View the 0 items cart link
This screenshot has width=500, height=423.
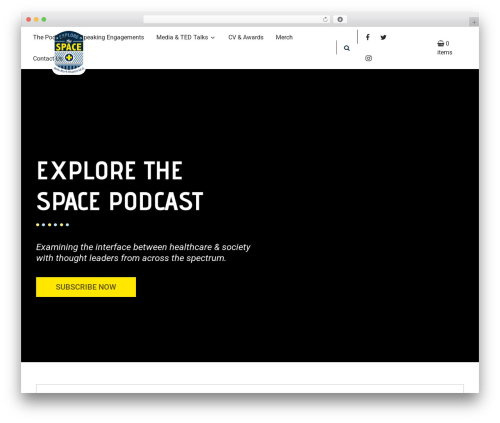445,48
